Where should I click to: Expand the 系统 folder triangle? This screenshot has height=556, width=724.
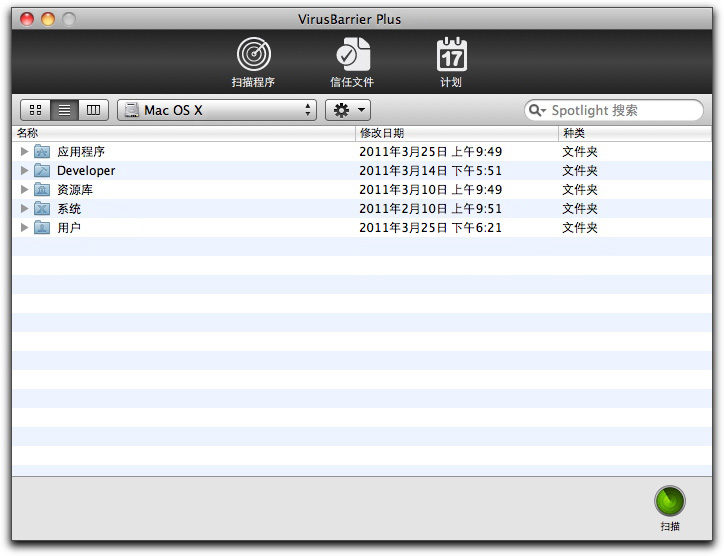pyautogui.click(x=24, y=208)
